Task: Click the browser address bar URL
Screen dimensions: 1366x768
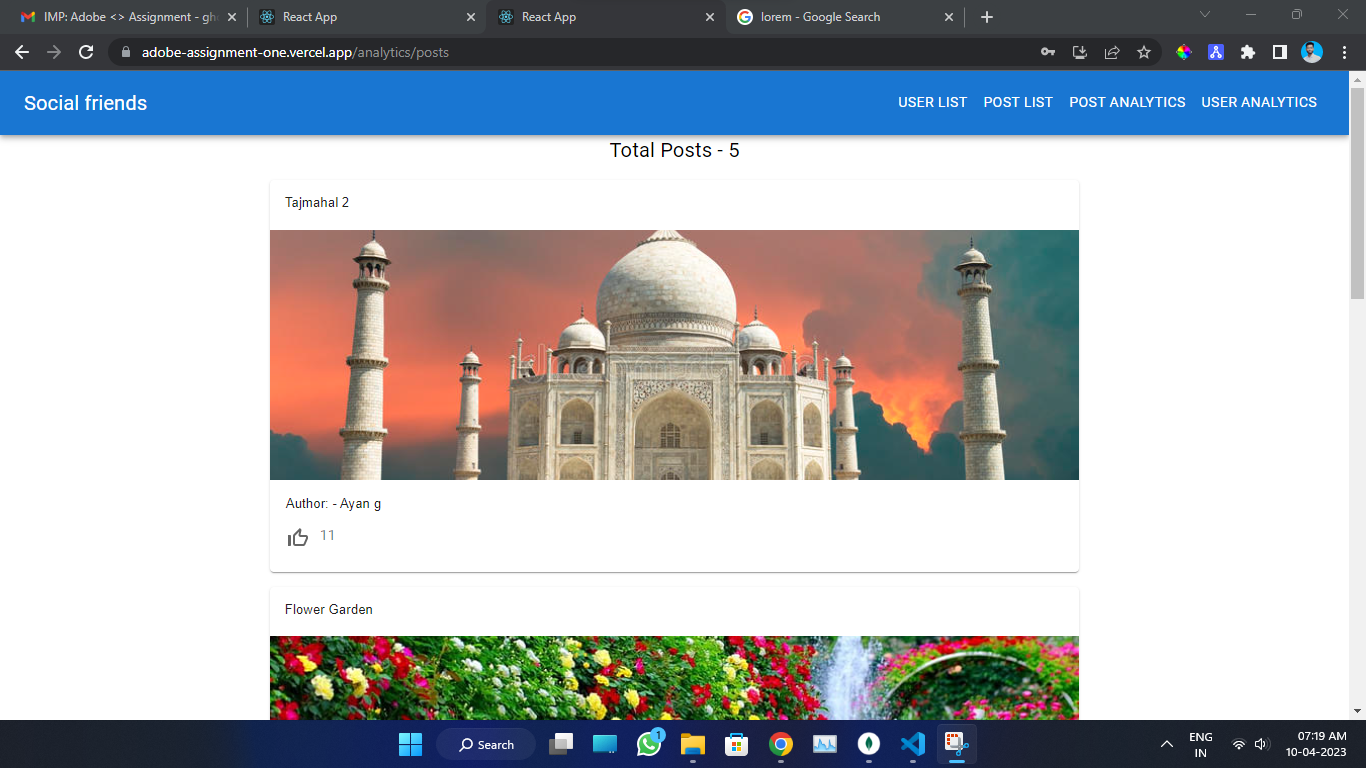Action: pos(295,52)
